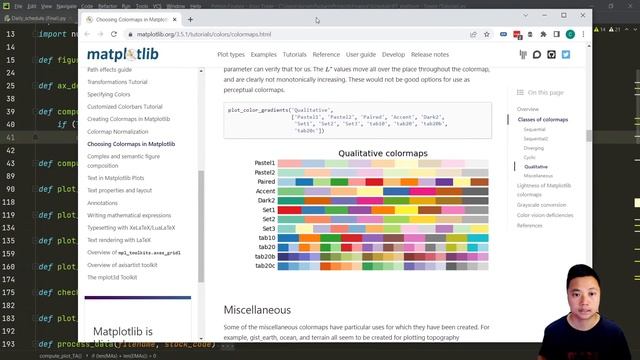Viewport: 640px width, 360px height.
Task: Click the padlock site info icon
Action: pyautogui.click(x=130, y=34)
